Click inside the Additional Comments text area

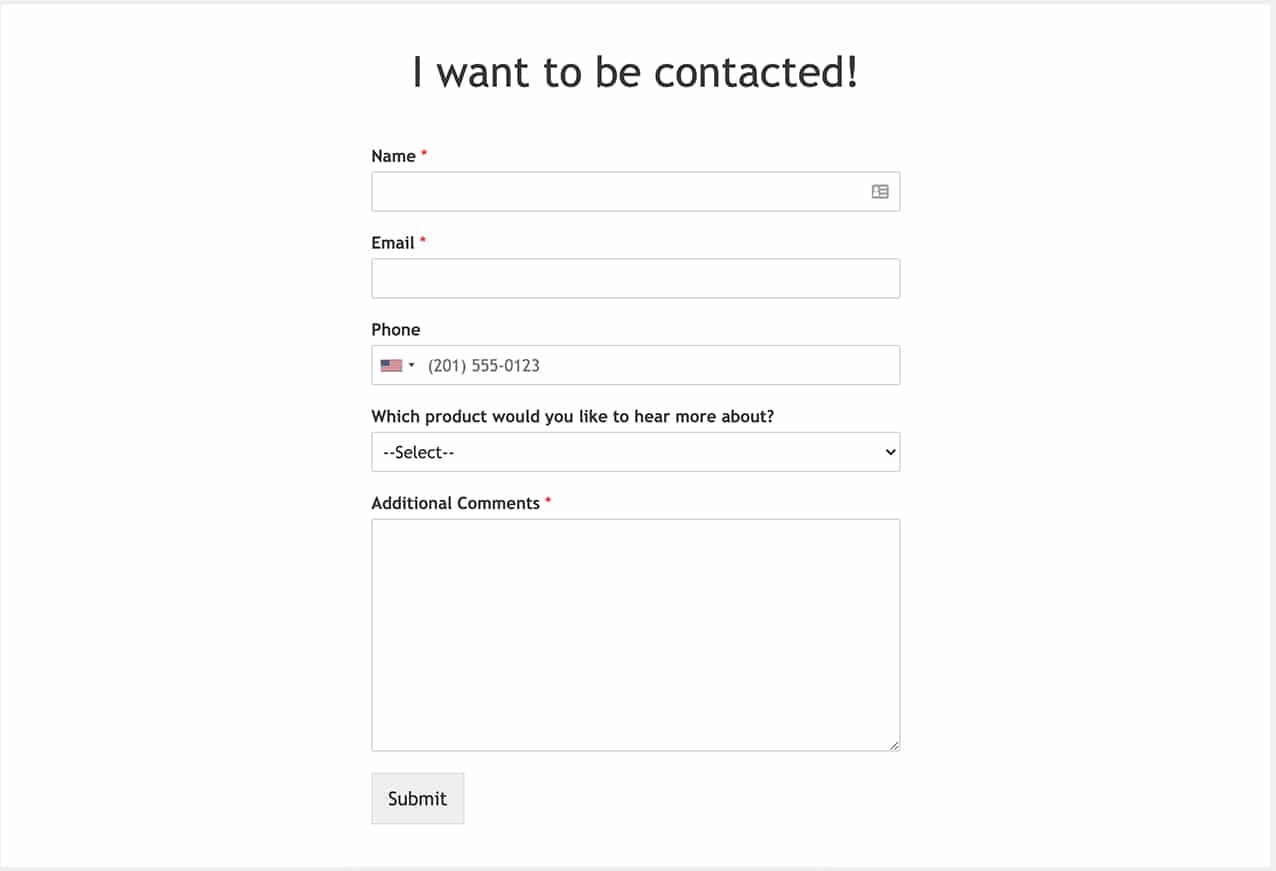[636, 635]
